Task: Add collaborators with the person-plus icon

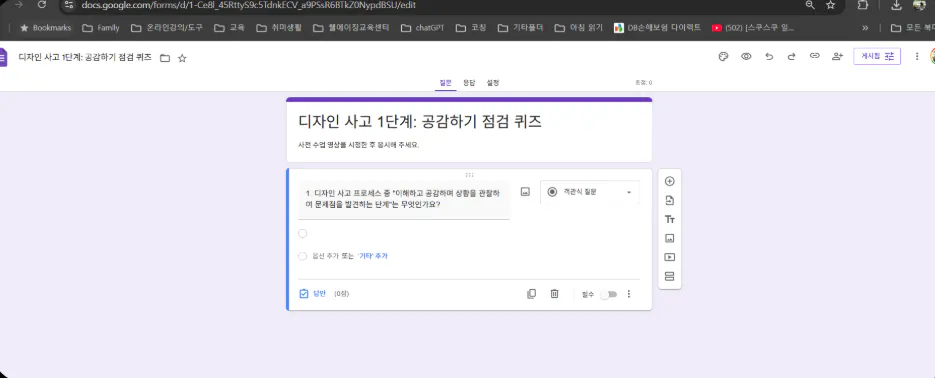Action: click(837, 57)
